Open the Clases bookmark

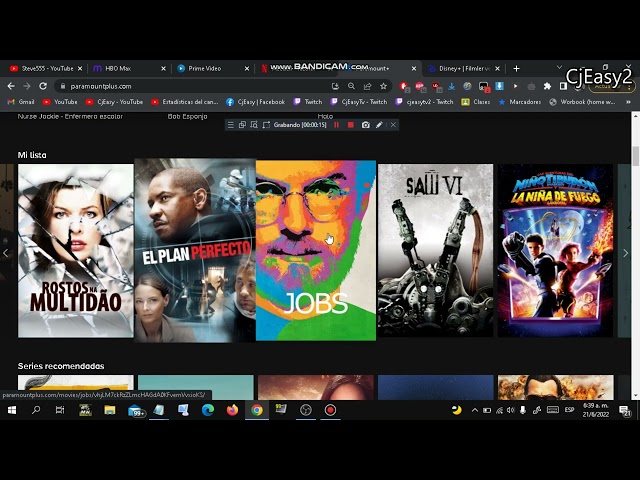[x=476, y=102]
